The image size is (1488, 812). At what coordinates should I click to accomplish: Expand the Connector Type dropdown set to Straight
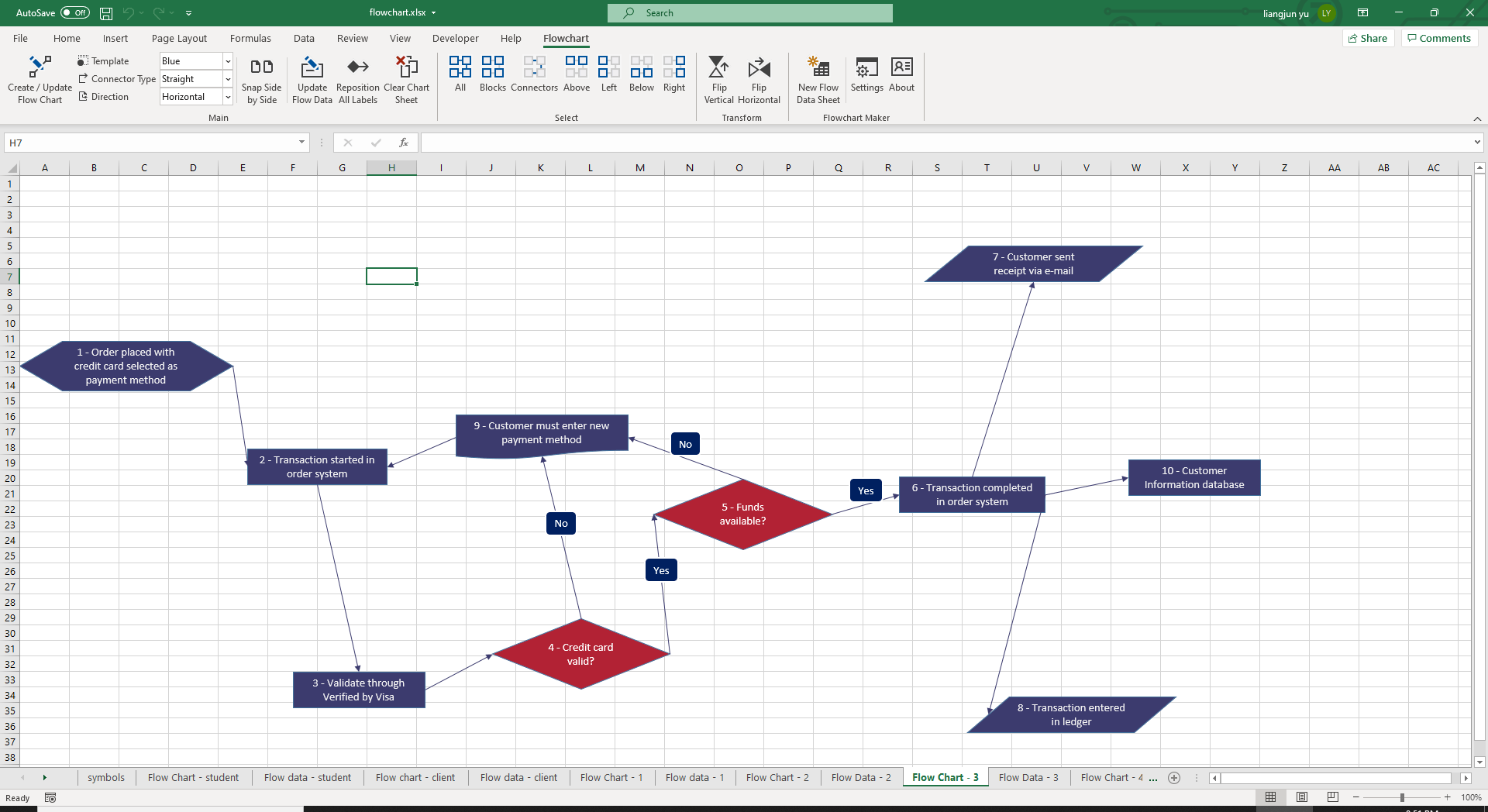click(x=226, y=78)
